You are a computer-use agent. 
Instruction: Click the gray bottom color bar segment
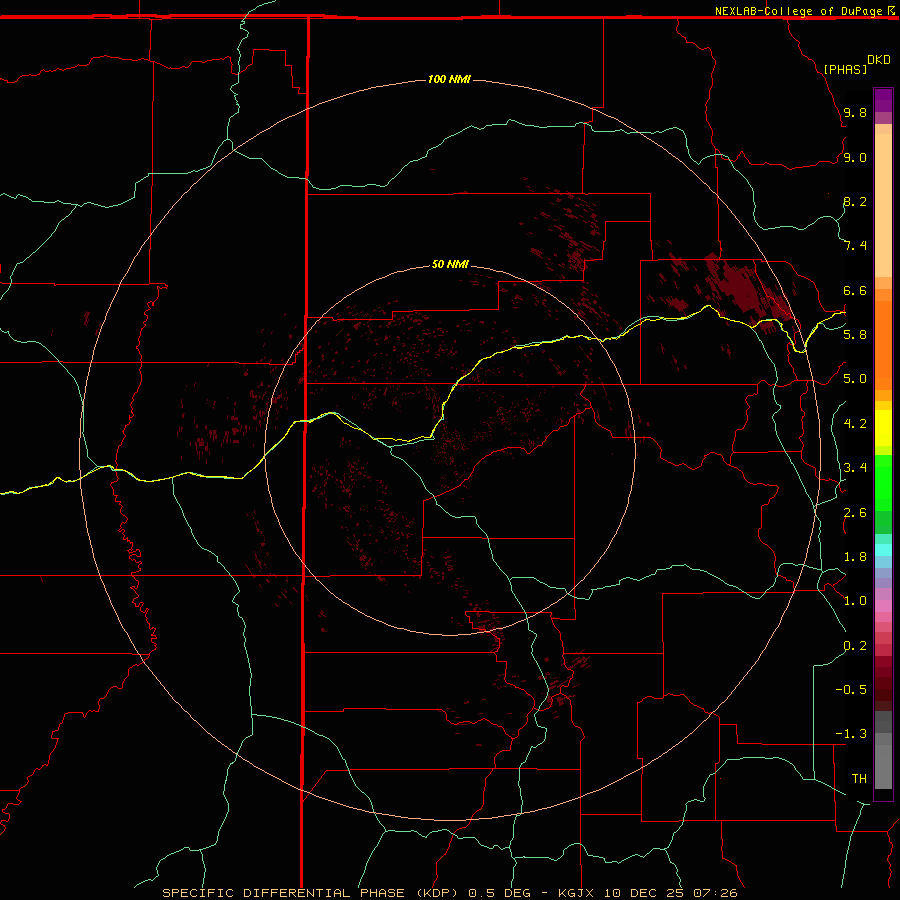[x=883, y=767]
